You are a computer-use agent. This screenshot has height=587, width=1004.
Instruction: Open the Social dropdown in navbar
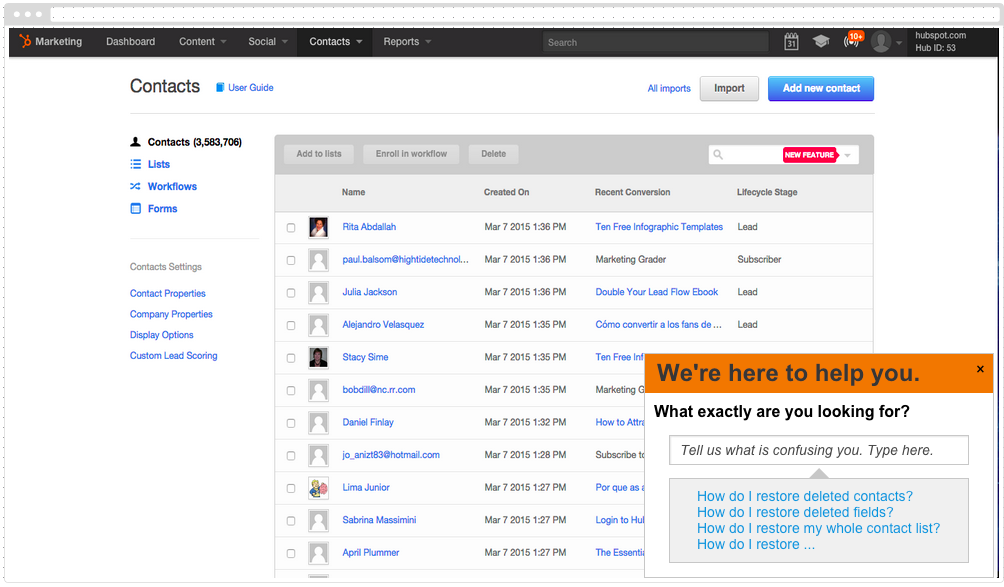267,42
